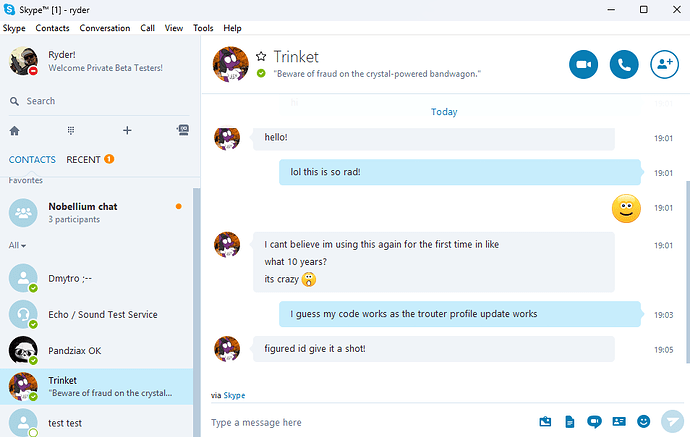Change status on Ryder's avatar

click(23, 61)
